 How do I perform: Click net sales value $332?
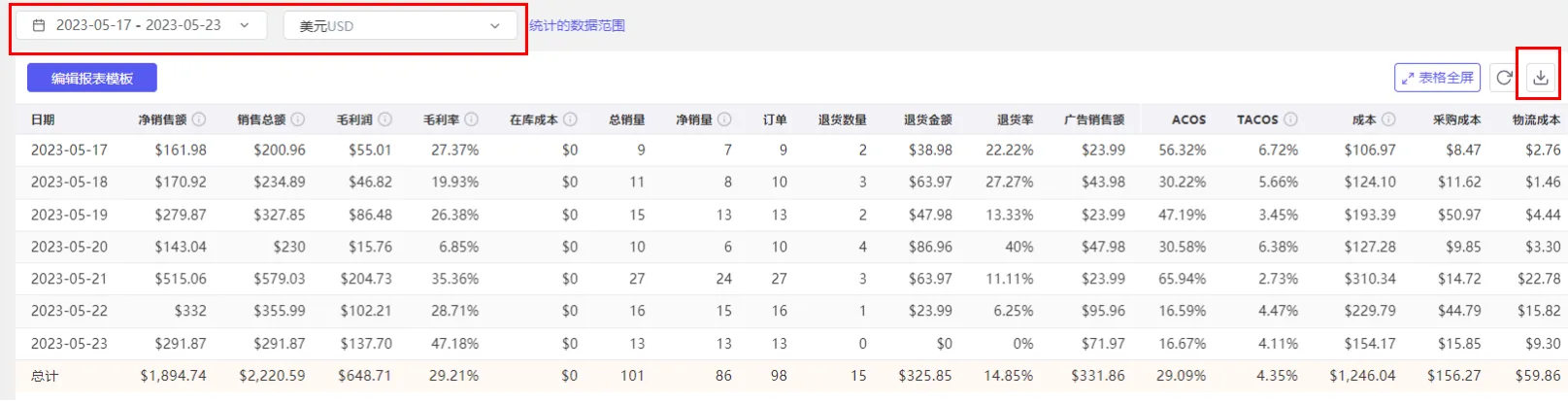click(x=190, y=311)
